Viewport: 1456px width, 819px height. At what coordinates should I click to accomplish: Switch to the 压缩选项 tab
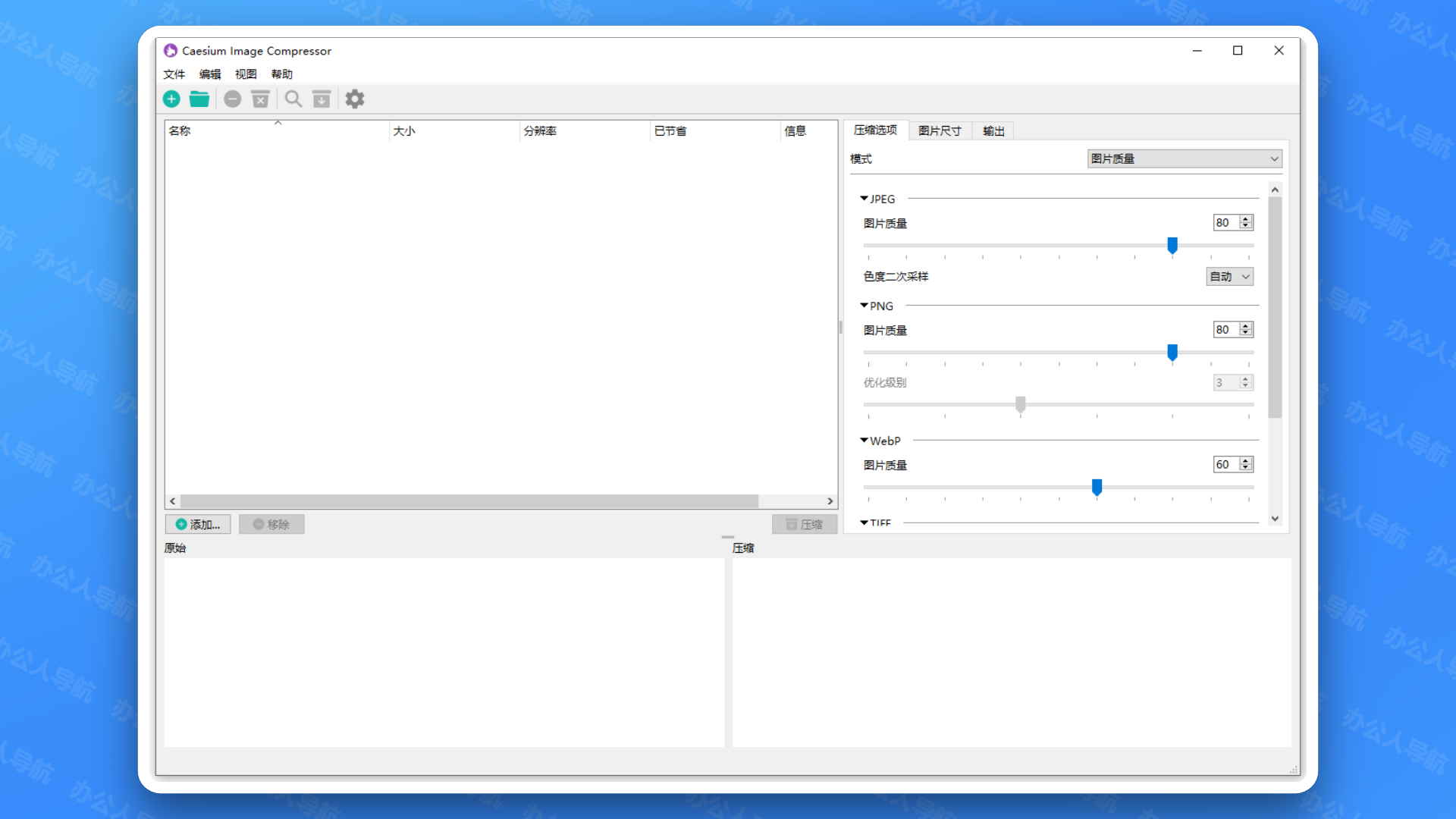876,130
